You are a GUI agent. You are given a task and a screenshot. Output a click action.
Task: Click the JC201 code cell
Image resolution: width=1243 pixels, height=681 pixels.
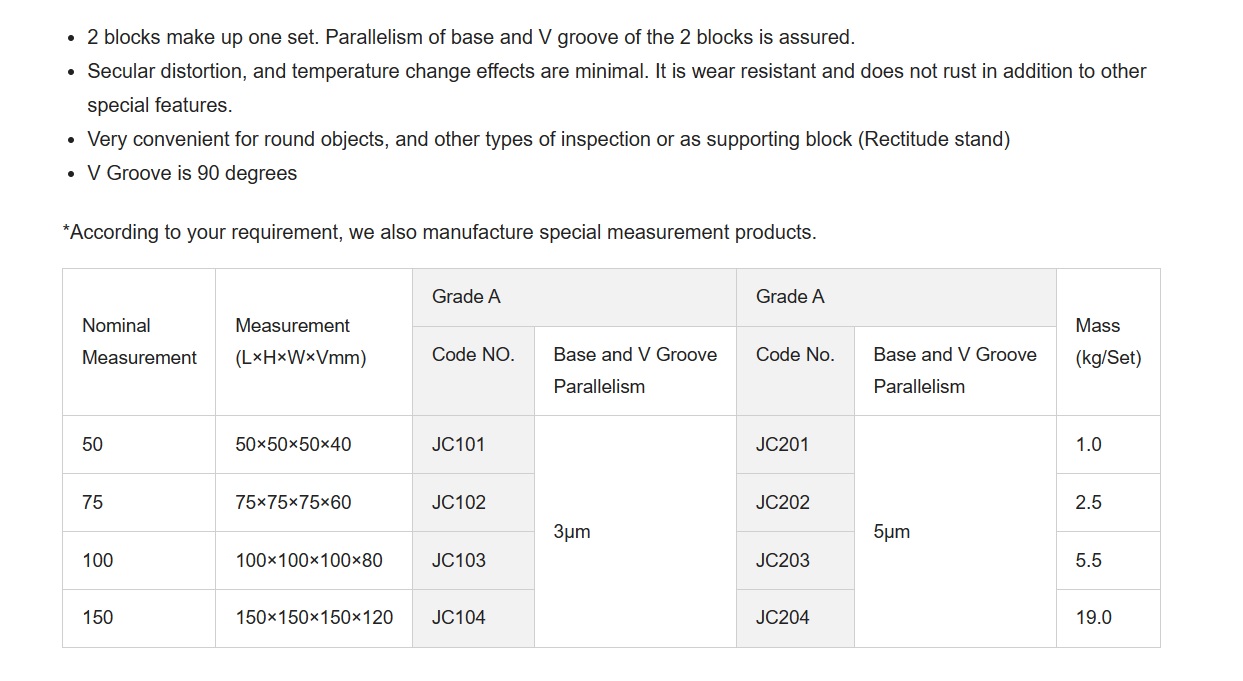tap(795, 445)
